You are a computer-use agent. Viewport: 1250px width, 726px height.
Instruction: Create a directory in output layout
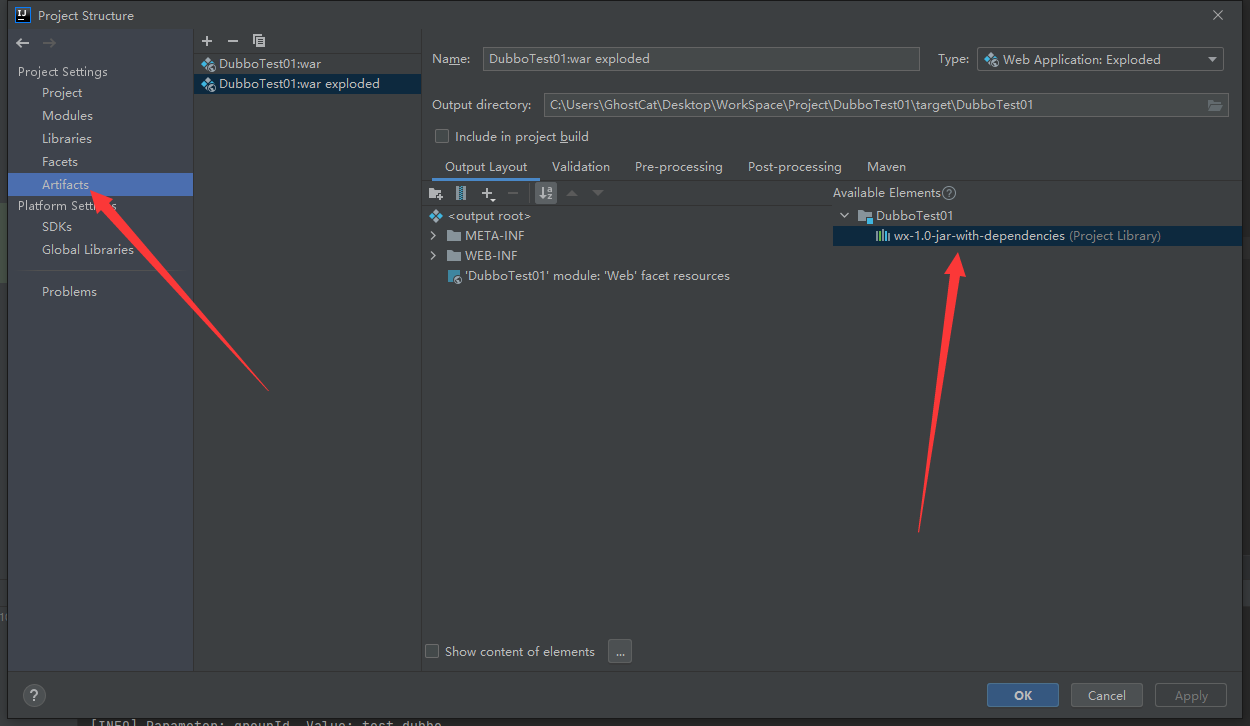pyautogui.click(x=435, y=193)
